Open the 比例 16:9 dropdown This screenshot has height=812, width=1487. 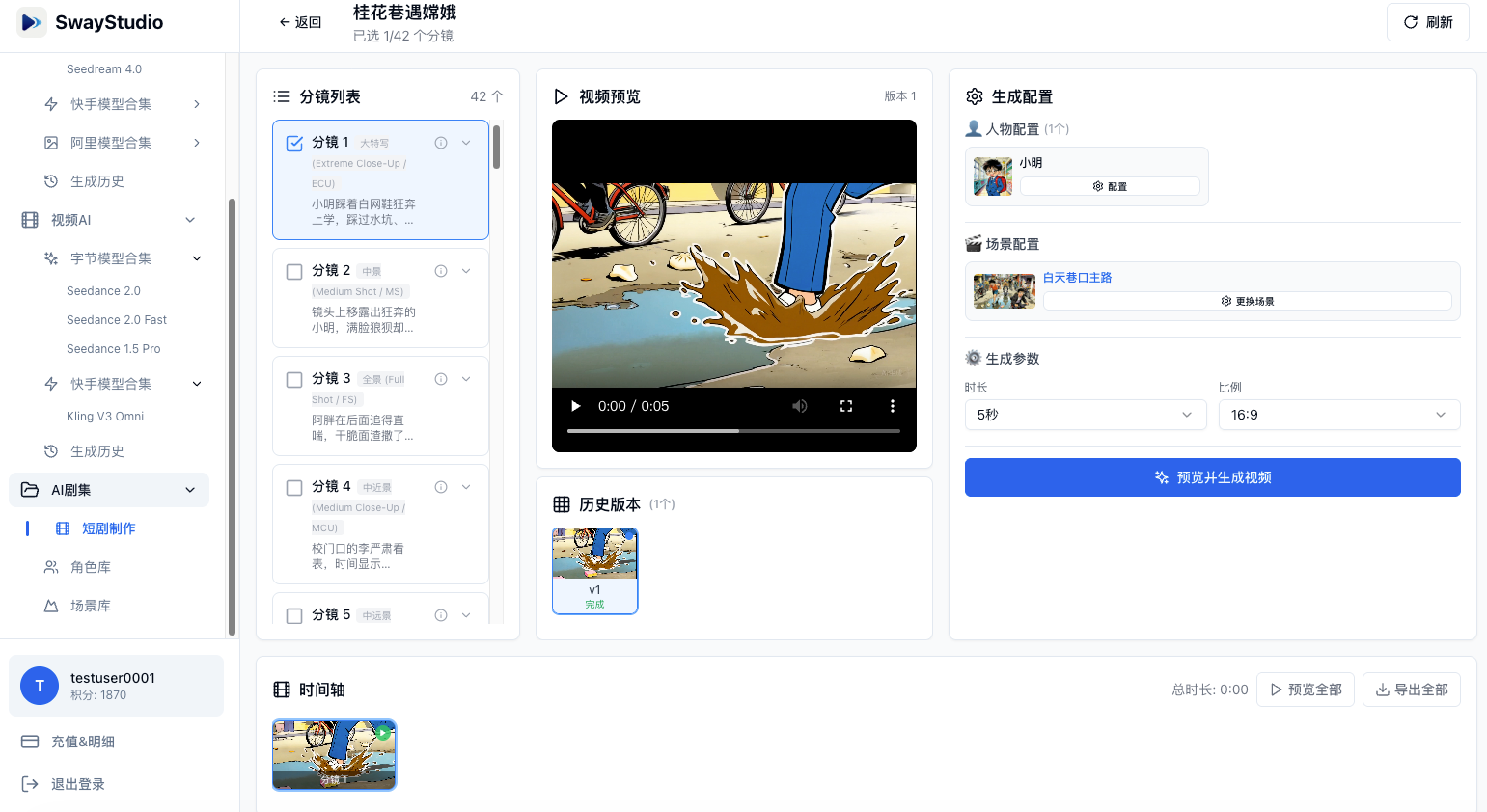coord(1339,415)
